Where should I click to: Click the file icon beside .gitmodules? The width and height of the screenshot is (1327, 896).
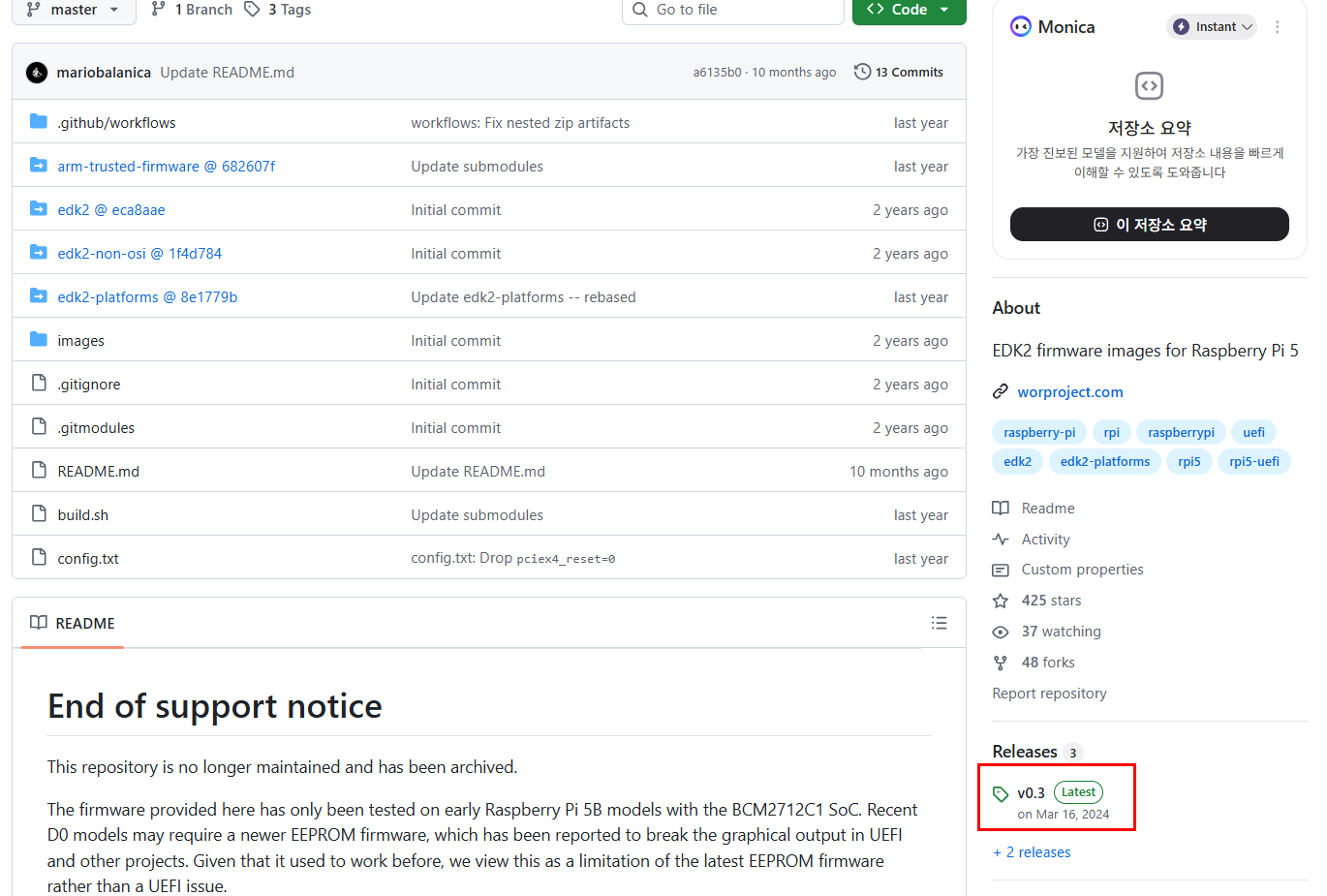39,427
